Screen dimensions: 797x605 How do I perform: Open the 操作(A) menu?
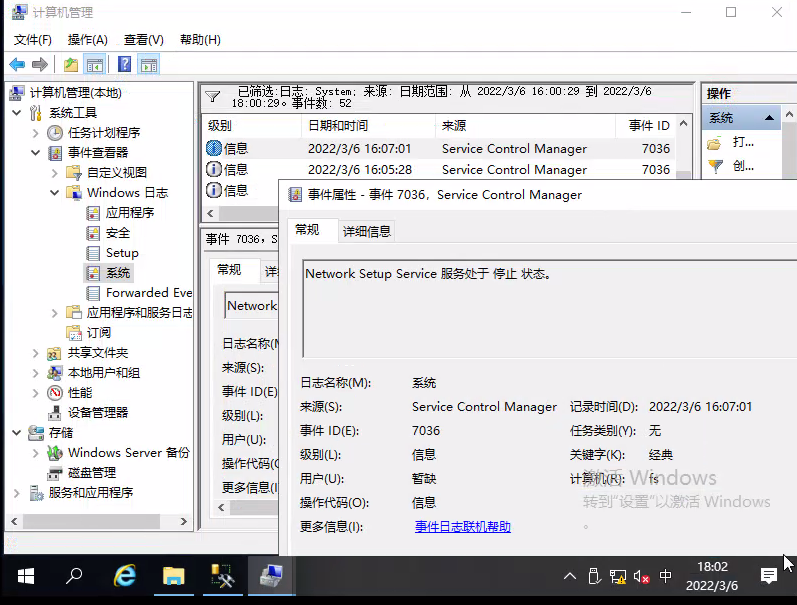coord(87,40)
